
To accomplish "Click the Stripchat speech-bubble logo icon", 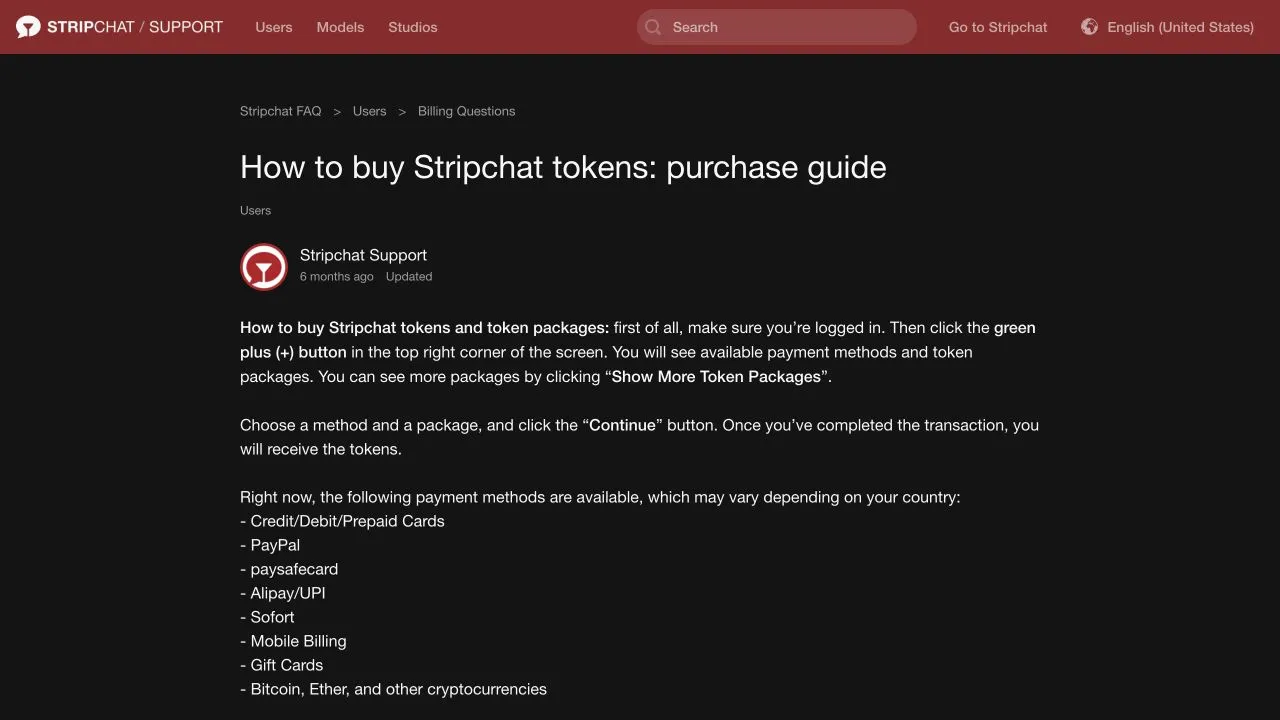I will [x=28, y=27].
